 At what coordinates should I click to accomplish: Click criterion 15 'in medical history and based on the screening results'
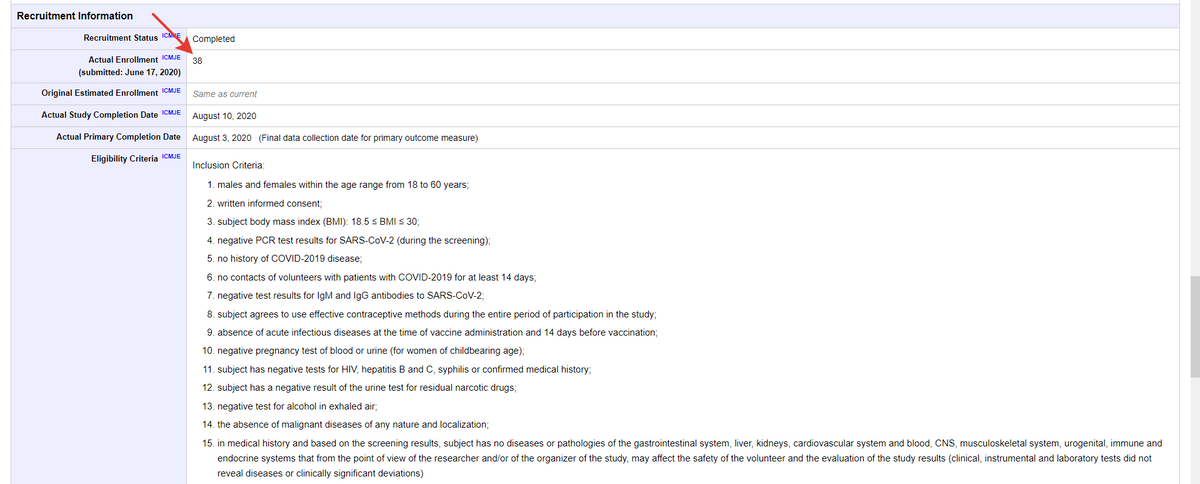pyautogui.click(x=689, y=458)
